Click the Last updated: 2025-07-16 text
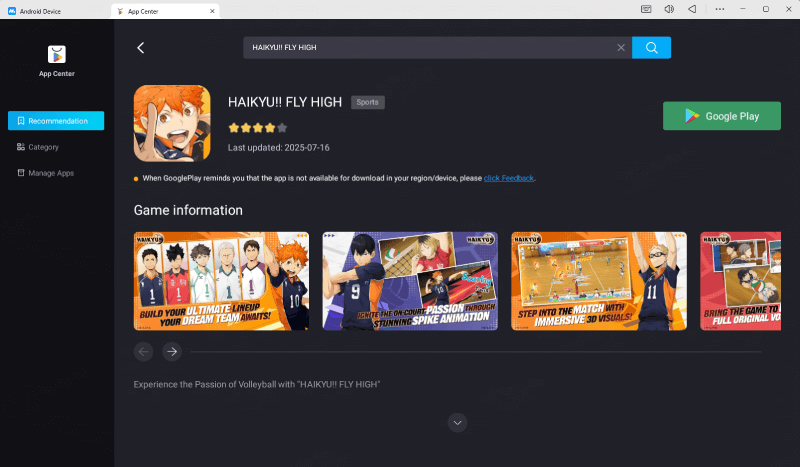The width and height of the screenshot is (800, 467). pos(279,148)
